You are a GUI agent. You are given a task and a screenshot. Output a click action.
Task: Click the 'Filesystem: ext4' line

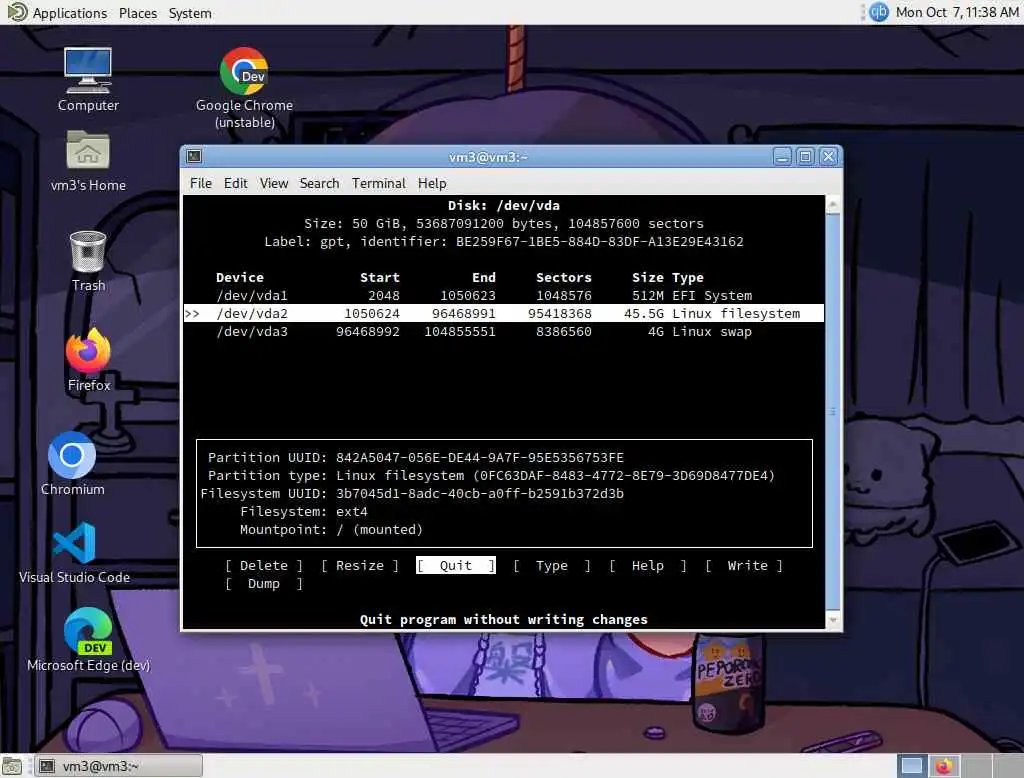[304, 511]
